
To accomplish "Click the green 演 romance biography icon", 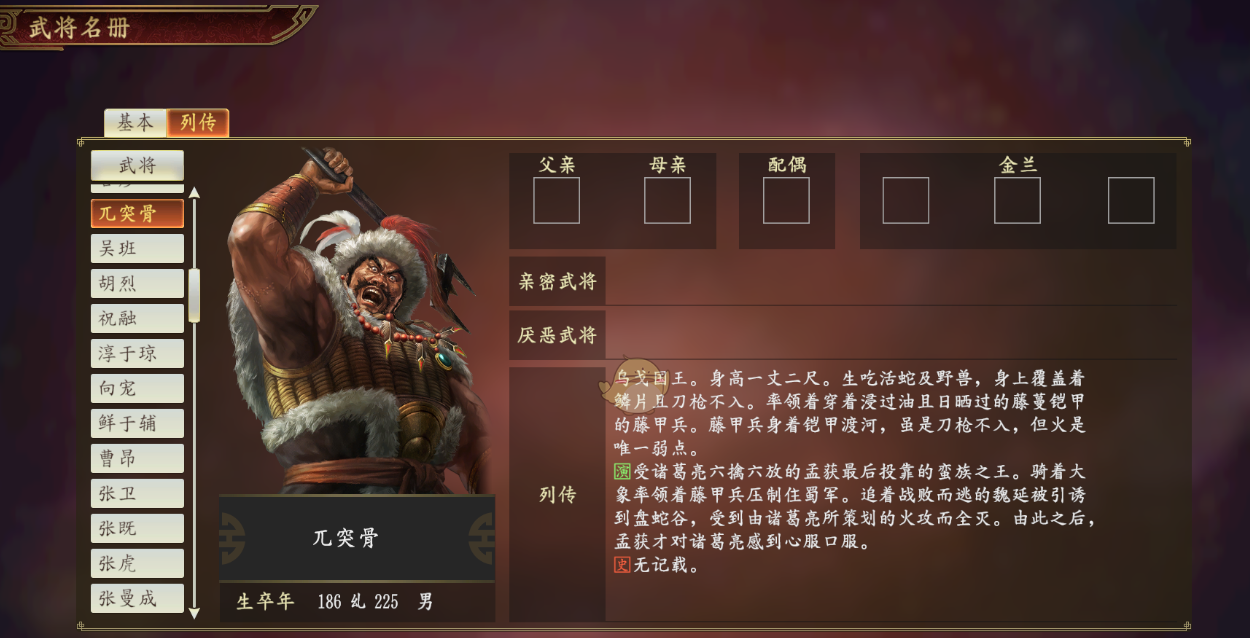I will 622,472.
